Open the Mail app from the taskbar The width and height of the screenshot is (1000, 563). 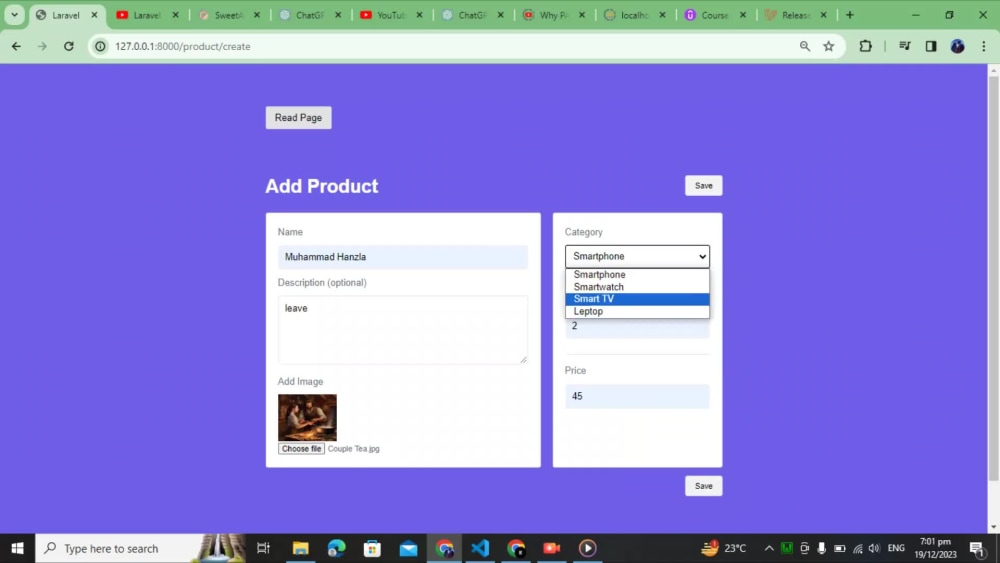(x=408, y=548)
